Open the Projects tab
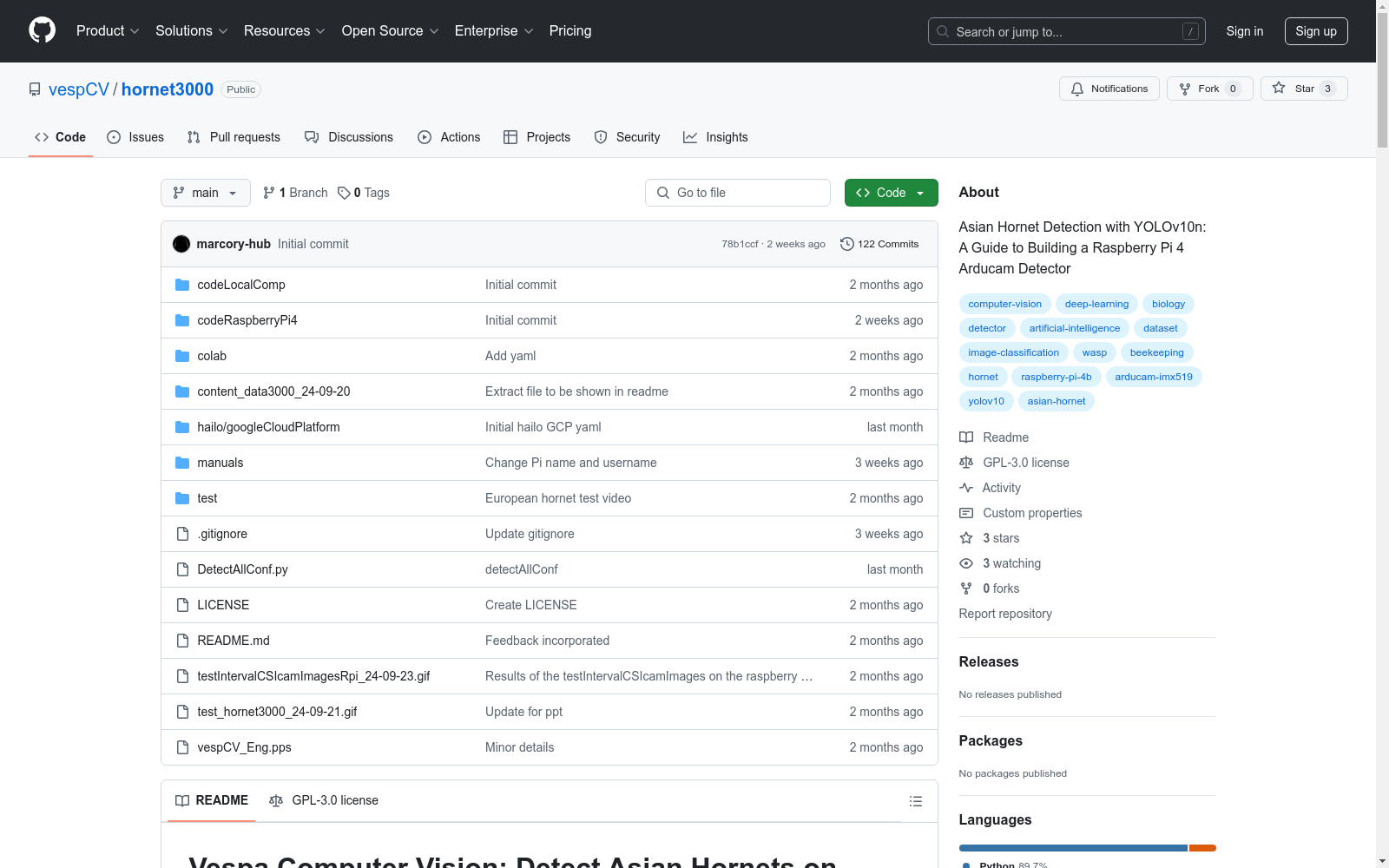The height and width of the screenshot is (868, 1389). pos(537,137)
